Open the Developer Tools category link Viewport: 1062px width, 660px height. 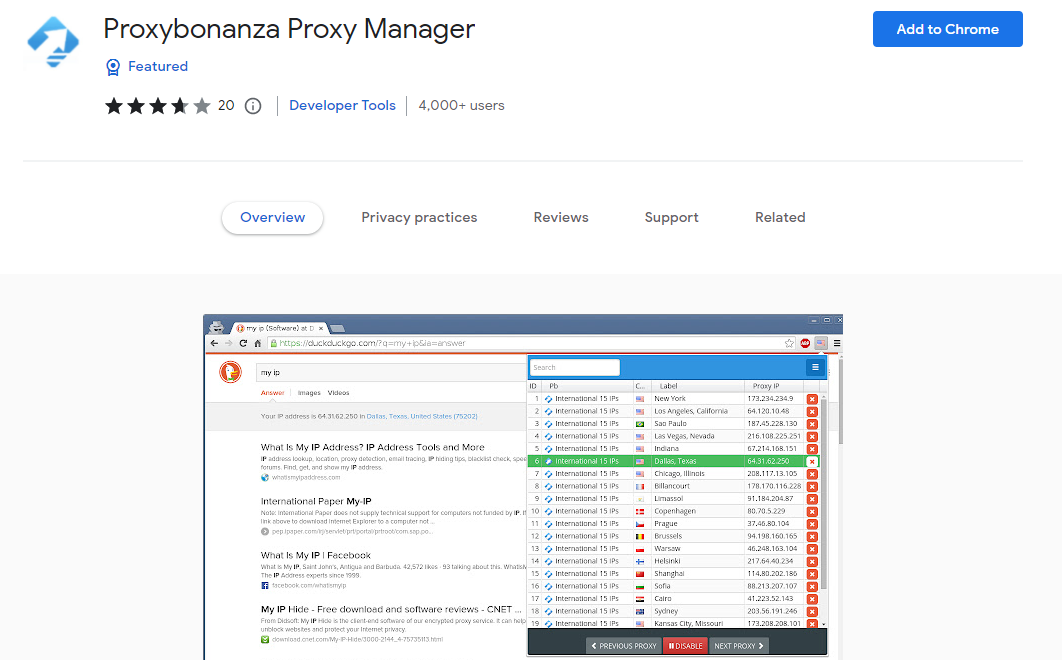342,106
